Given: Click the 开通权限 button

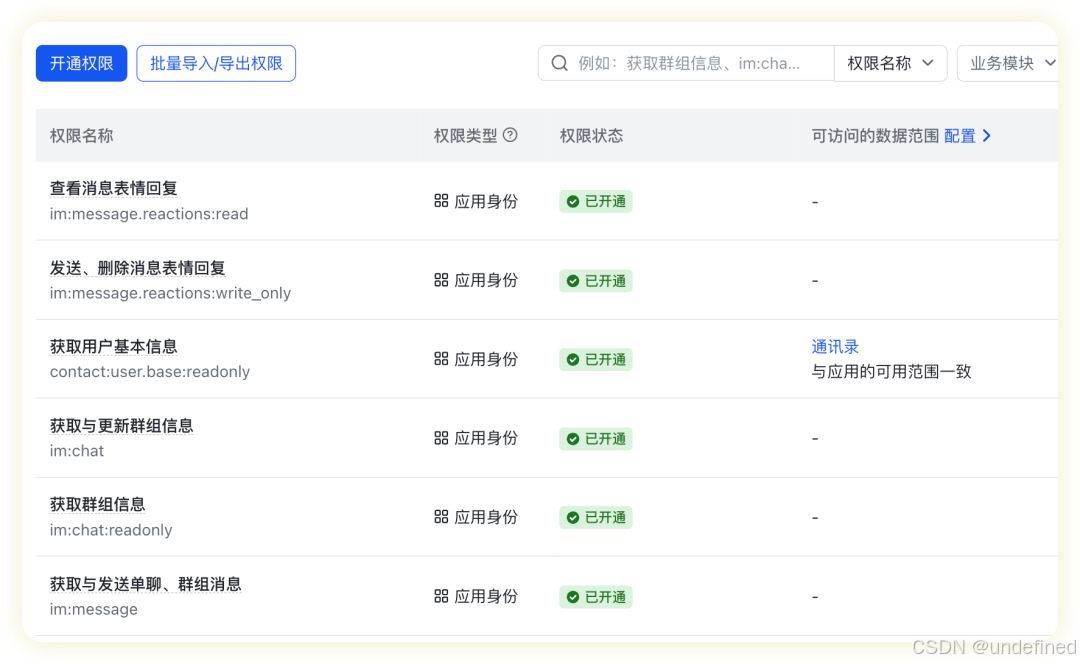Looking at the screenshot, I should (x=81, y=62).
